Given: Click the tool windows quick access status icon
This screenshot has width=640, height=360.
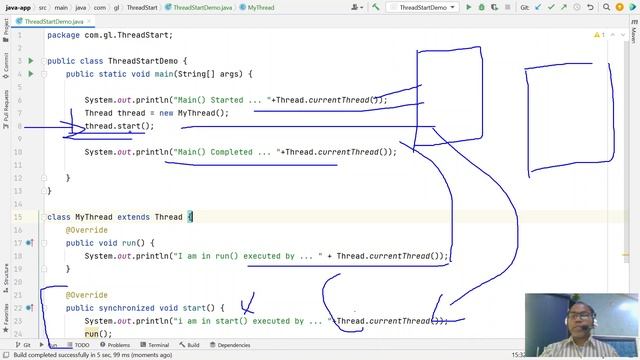Looking at the screenshot, I should click(x=6, y=355).
